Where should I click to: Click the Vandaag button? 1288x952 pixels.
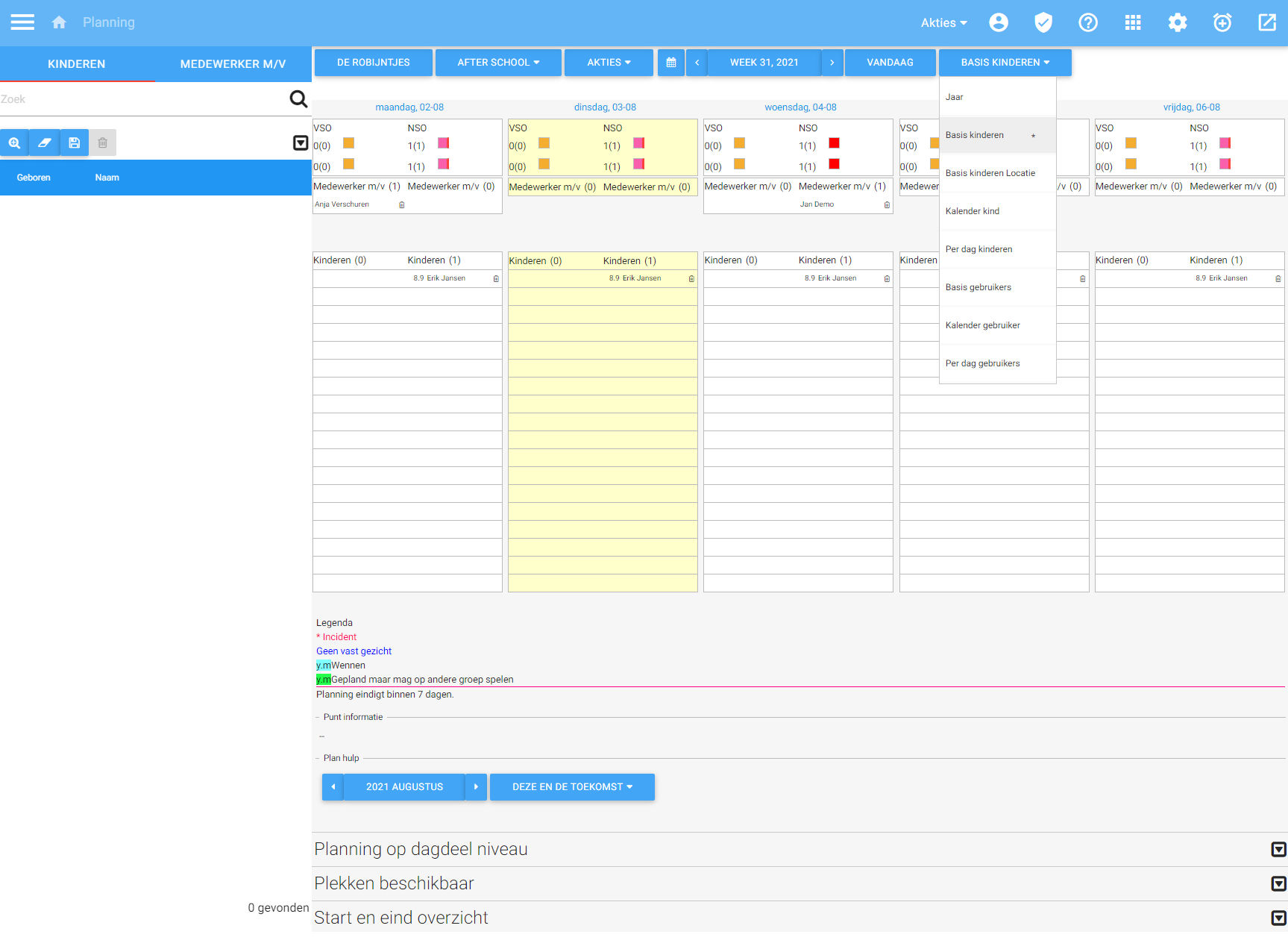[889, 63]
